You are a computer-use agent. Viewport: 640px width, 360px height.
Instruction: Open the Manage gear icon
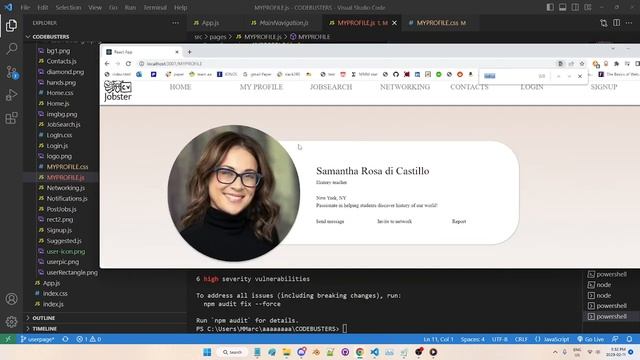[x=11, y=322]
